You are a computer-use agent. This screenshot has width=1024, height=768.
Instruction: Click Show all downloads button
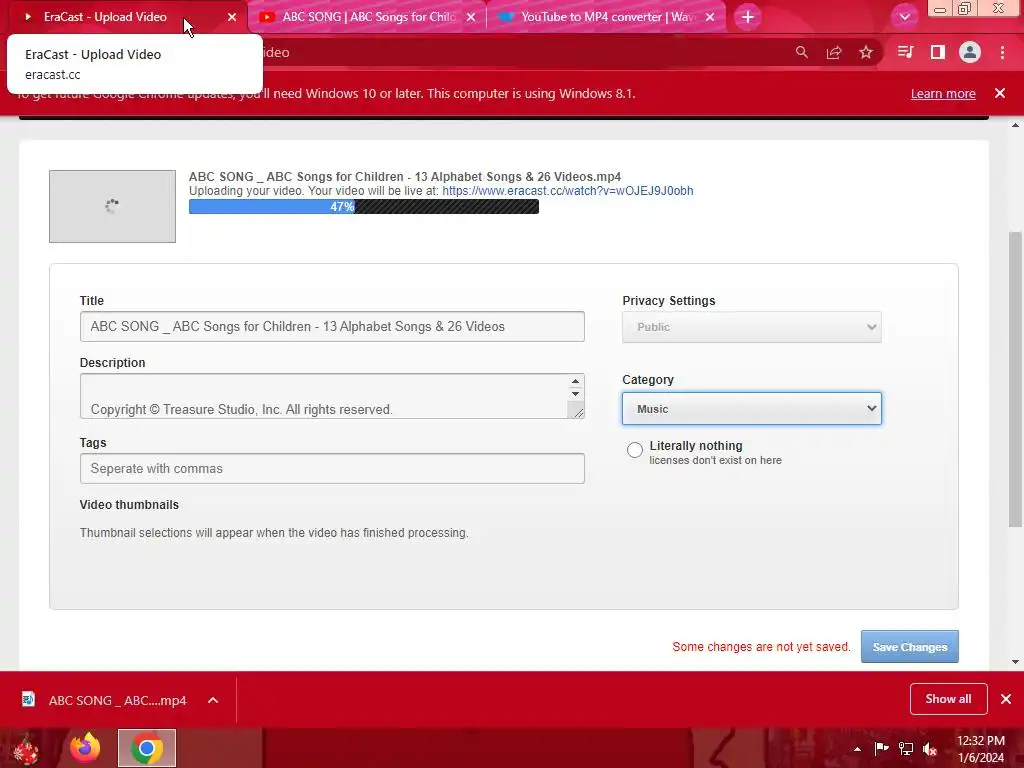point(948,699)
